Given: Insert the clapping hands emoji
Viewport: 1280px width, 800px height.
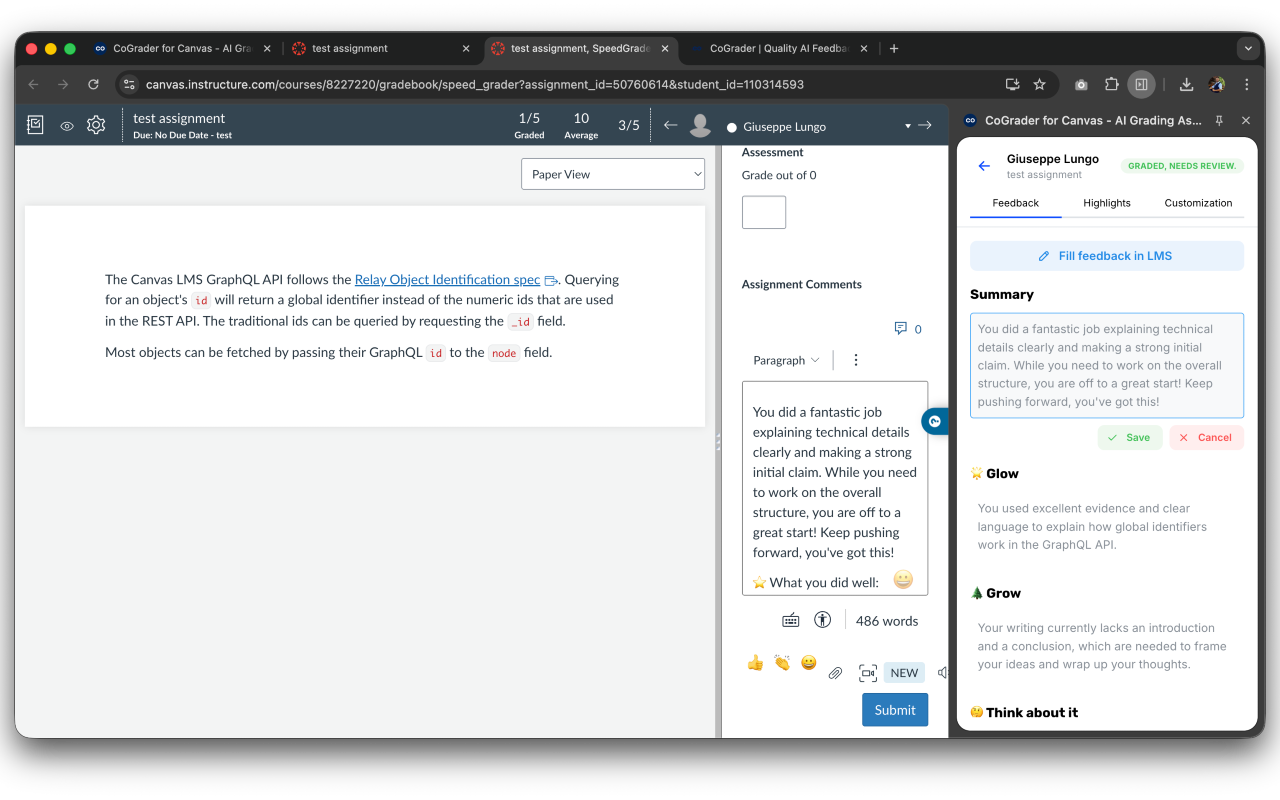Looking at the screenshot, I should click(782, 662).
